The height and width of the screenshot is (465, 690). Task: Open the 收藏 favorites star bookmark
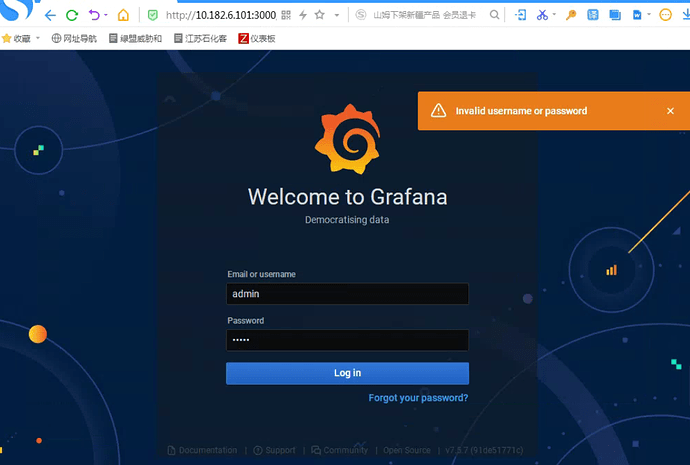(x=16, y=39)
